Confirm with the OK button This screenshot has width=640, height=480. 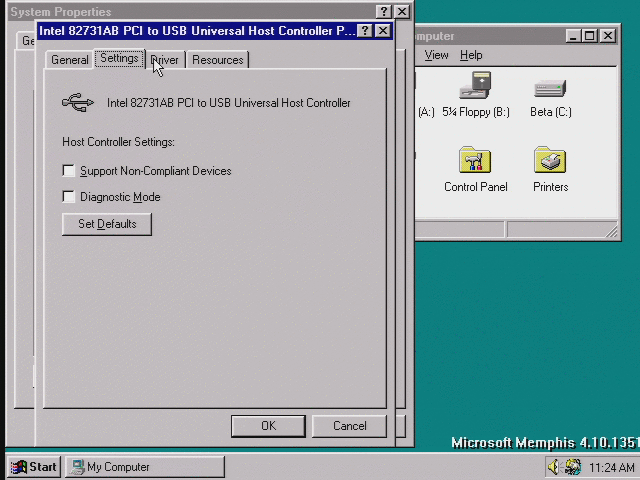[x=268, y=426]
